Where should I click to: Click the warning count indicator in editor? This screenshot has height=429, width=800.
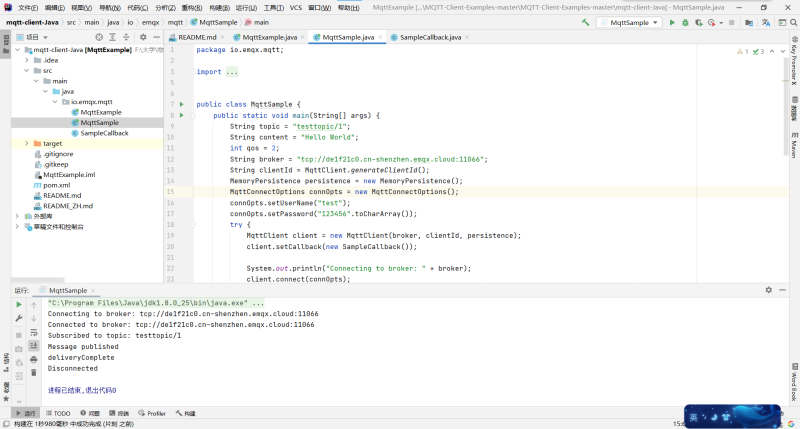(742, 52)
